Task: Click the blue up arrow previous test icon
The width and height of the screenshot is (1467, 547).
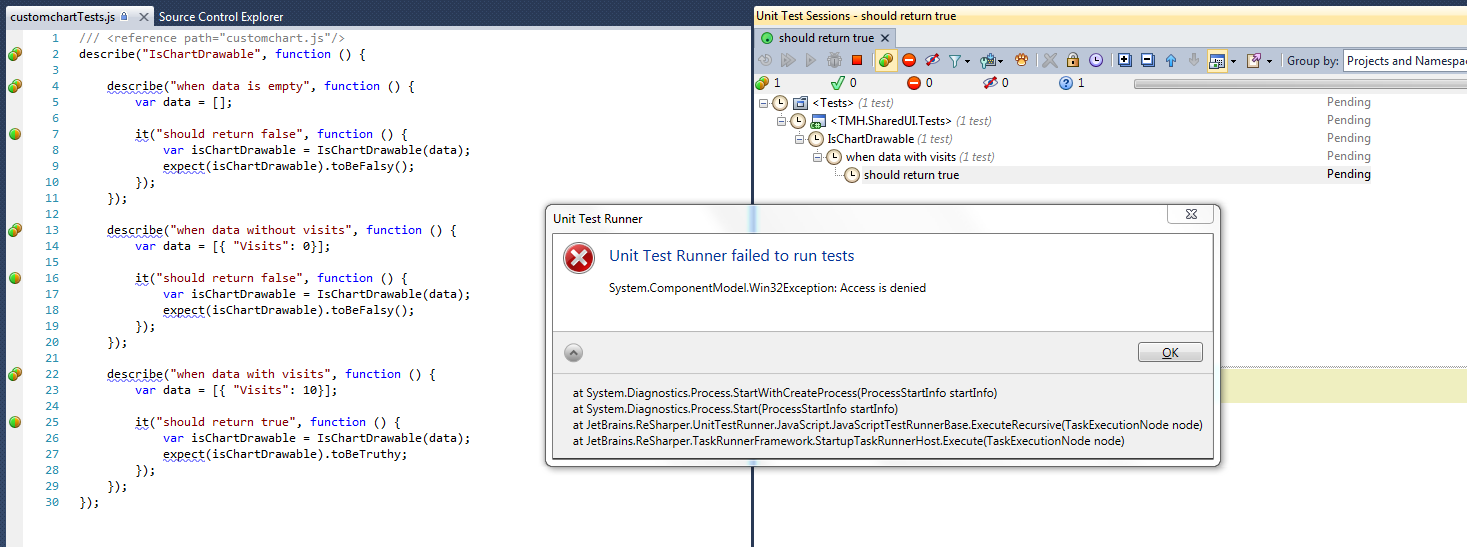Action: 1171,60
